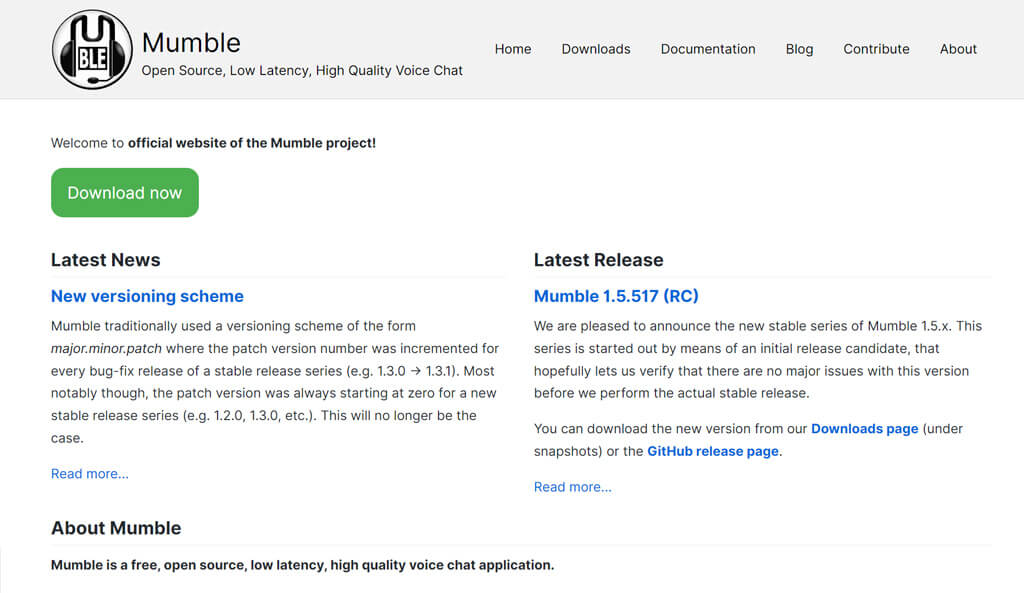This screenshot has height=593, width=1024.
Task: Open the Home menu item
Action: point(513,49)
